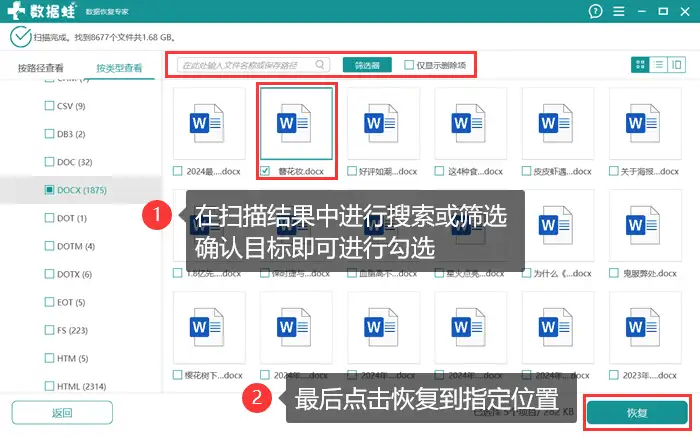Switch to detail preview pane view
The height and width of the screenshot is (438, 700).
(x=676, y=65)
